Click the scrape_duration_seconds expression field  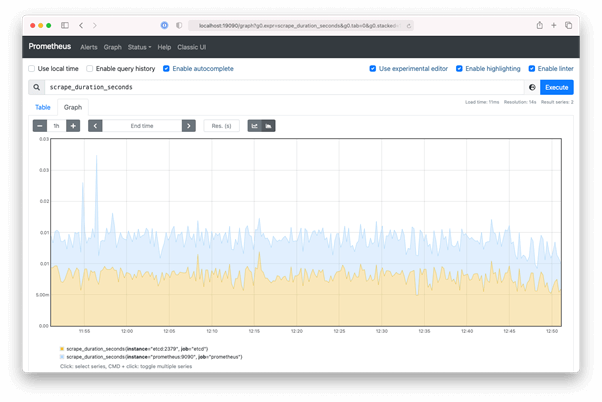coord(284,88)
